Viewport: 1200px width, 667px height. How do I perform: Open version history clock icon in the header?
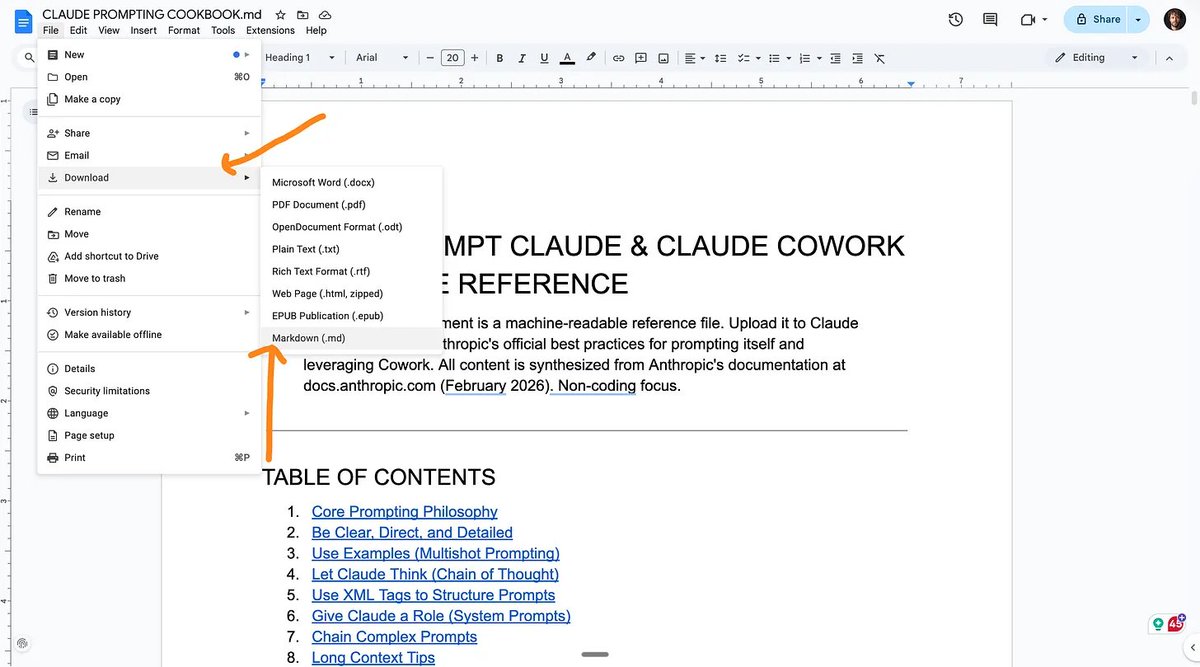955,19
